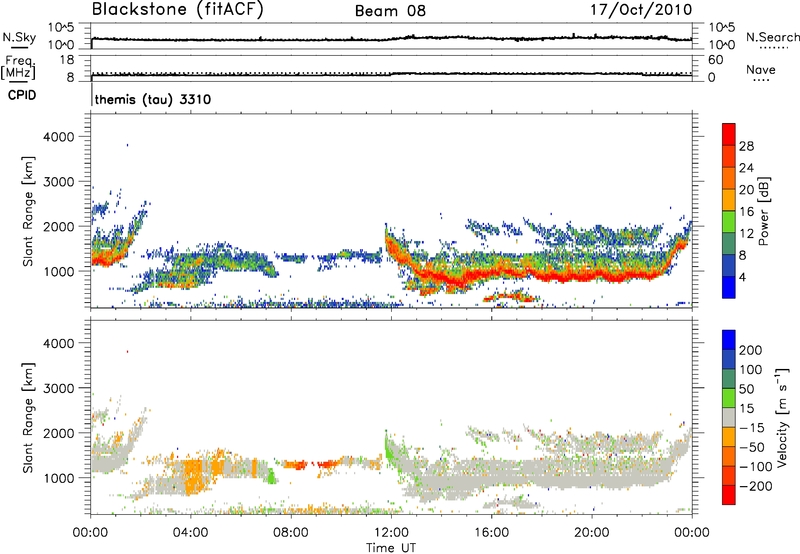The width and height of the screenshot is (800, 554).
Task: Click the red top of the power colorbar
Action: (x=729, y=134)
